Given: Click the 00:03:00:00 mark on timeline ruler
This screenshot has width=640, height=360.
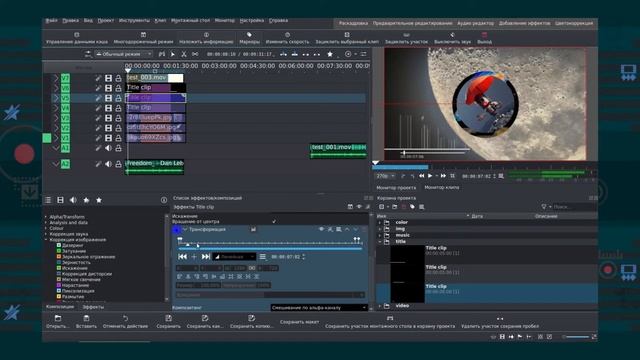Looking at the screenshot, I should (219, 66).
